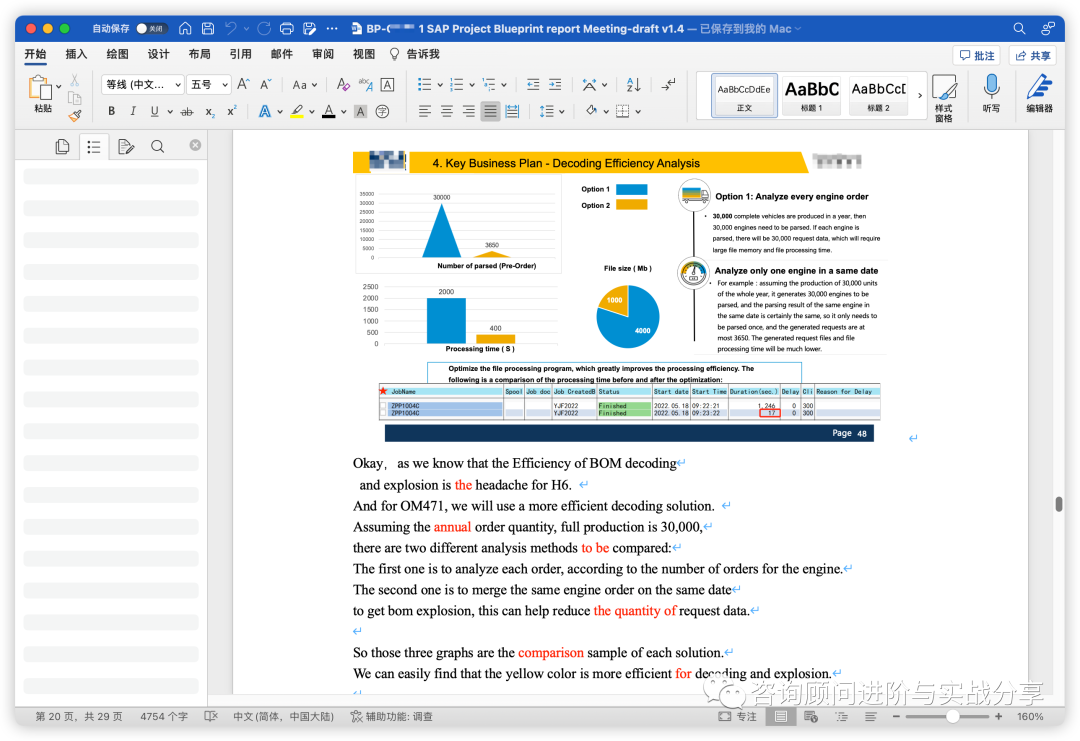This screenshot has width=1080, height=741.
Task: Expand the bullet list dropdown arrow
Action: click(x=440, y=85)
